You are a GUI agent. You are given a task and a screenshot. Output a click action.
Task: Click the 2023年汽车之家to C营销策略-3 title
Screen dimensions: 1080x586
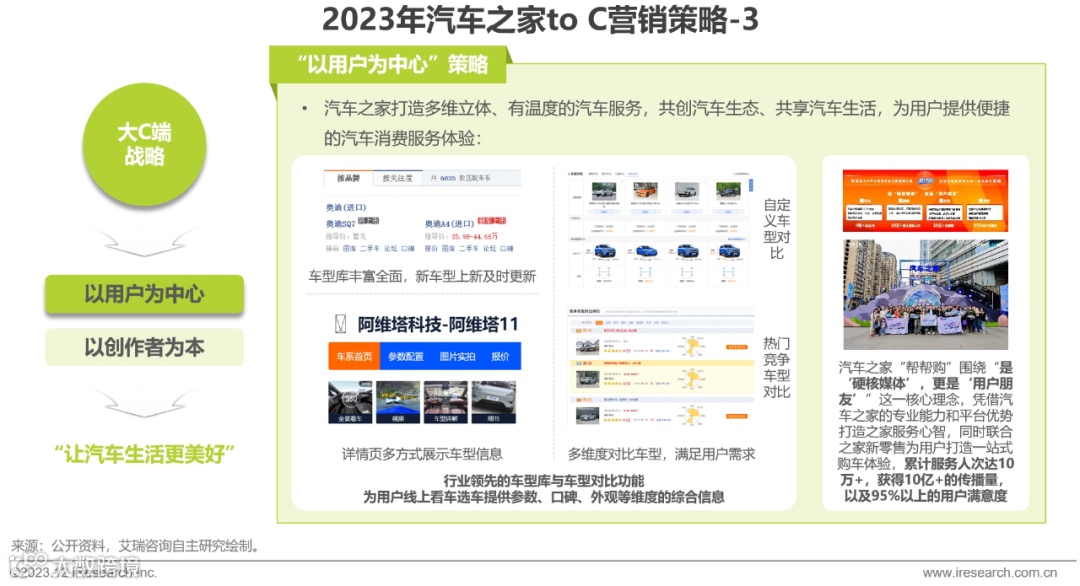point(540,19)
